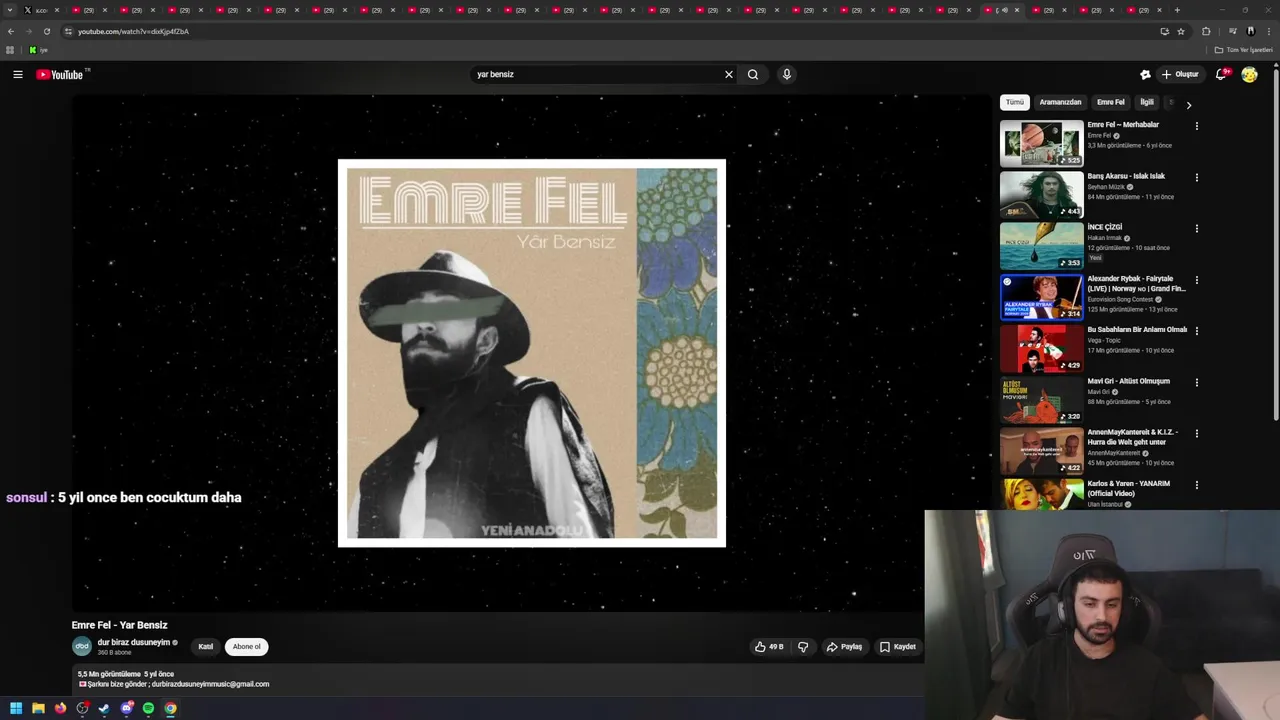
Task: Open the dur biraz dusuneyim channel name
Action: (134, 643)
